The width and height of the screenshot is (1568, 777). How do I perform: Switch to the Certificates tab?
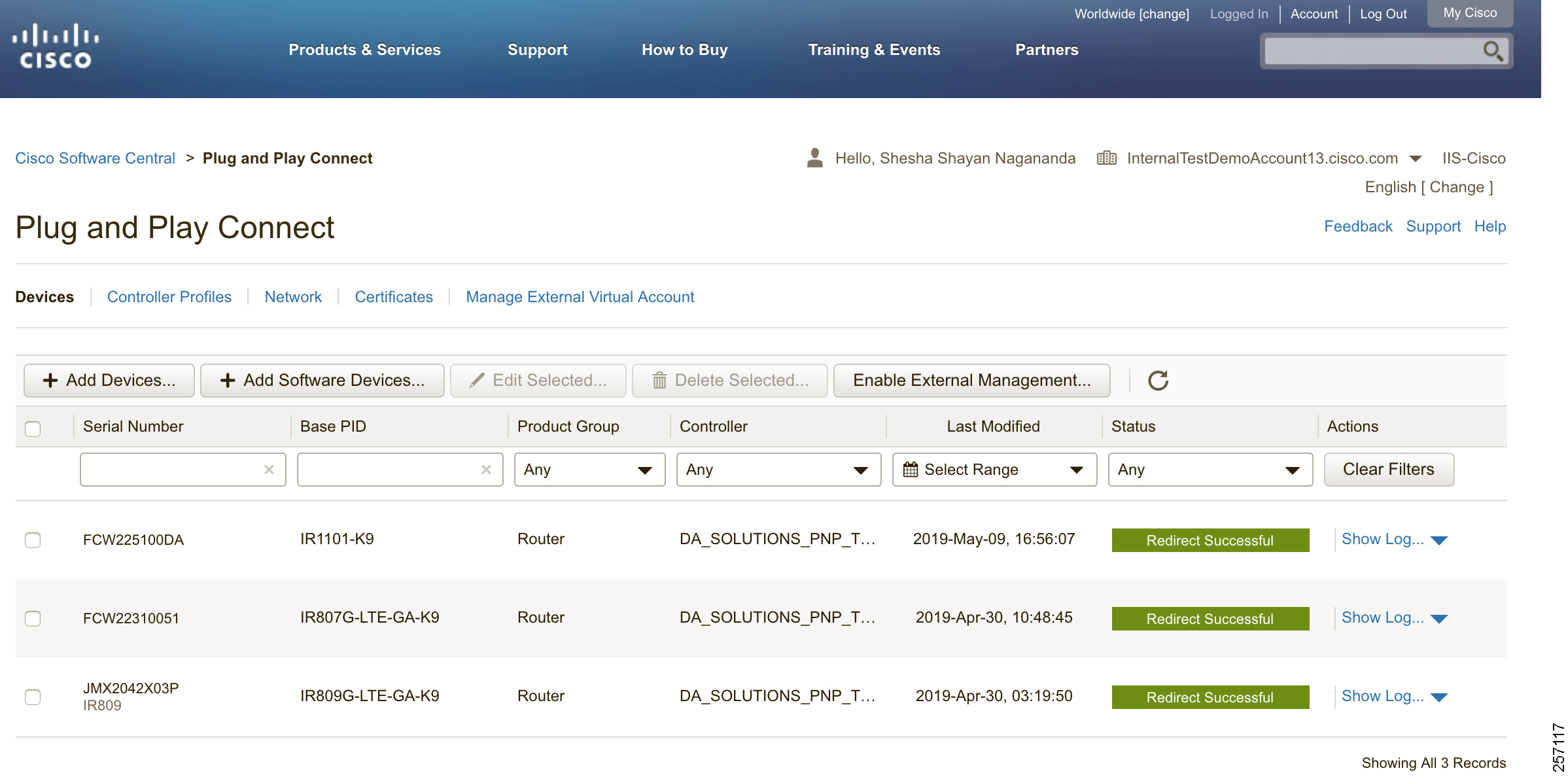click(394, 297)
